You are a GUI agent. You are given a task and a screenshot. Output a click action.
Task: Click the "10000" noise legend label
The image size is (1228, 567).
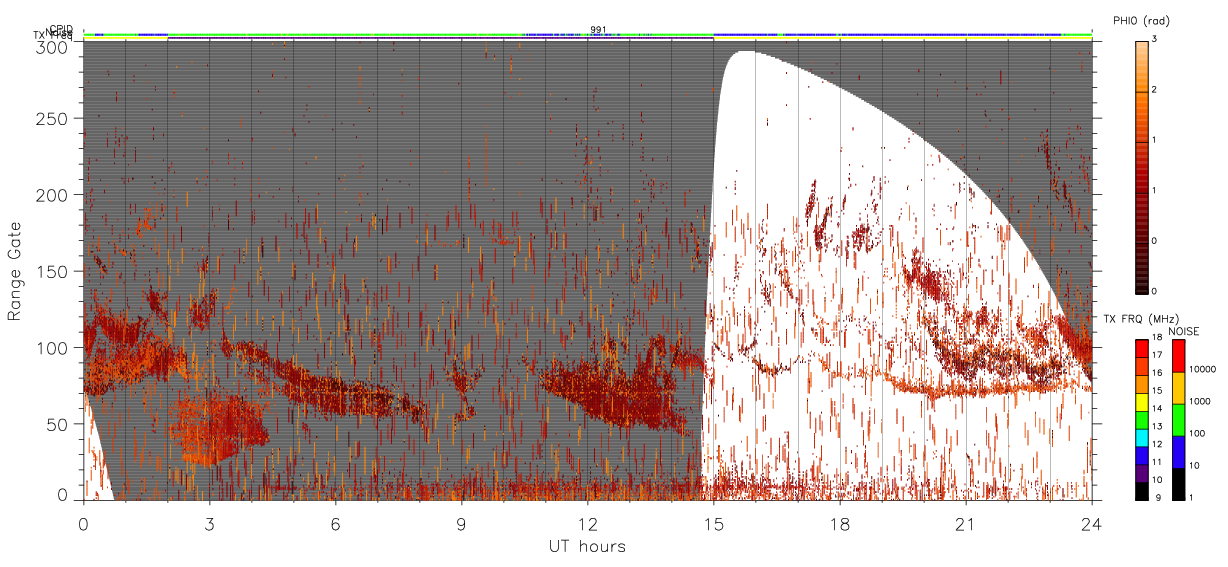1203,369
